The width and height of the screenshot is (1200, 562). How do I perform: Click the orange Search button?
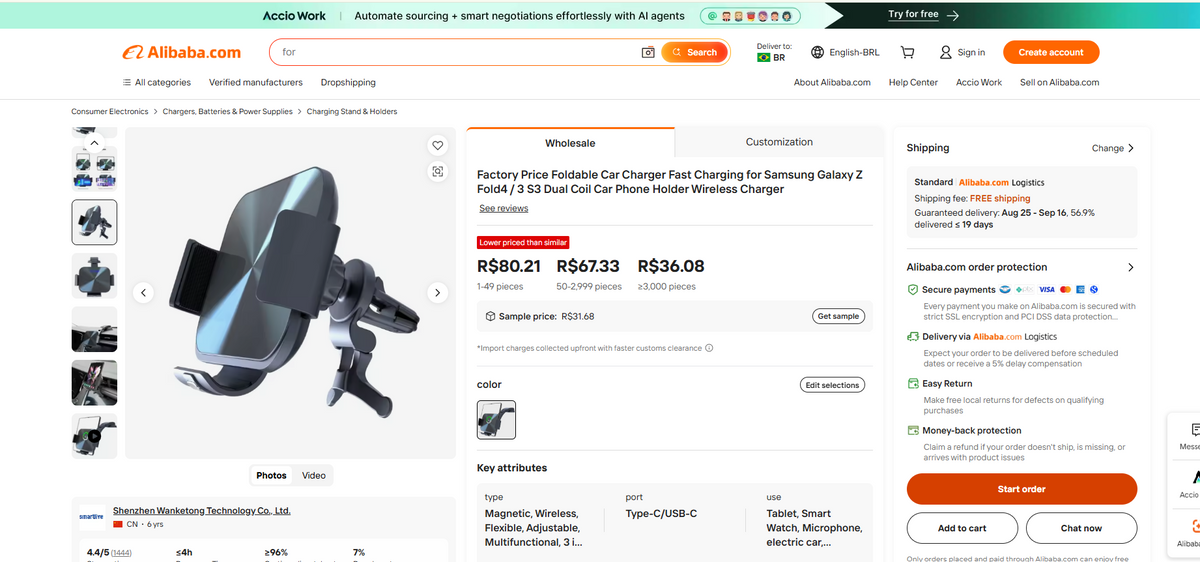[695, 52]
